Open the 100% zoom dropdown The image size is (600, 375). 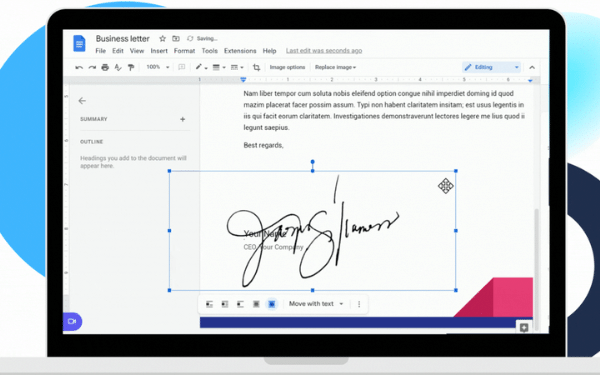click(x=158, y=67)
